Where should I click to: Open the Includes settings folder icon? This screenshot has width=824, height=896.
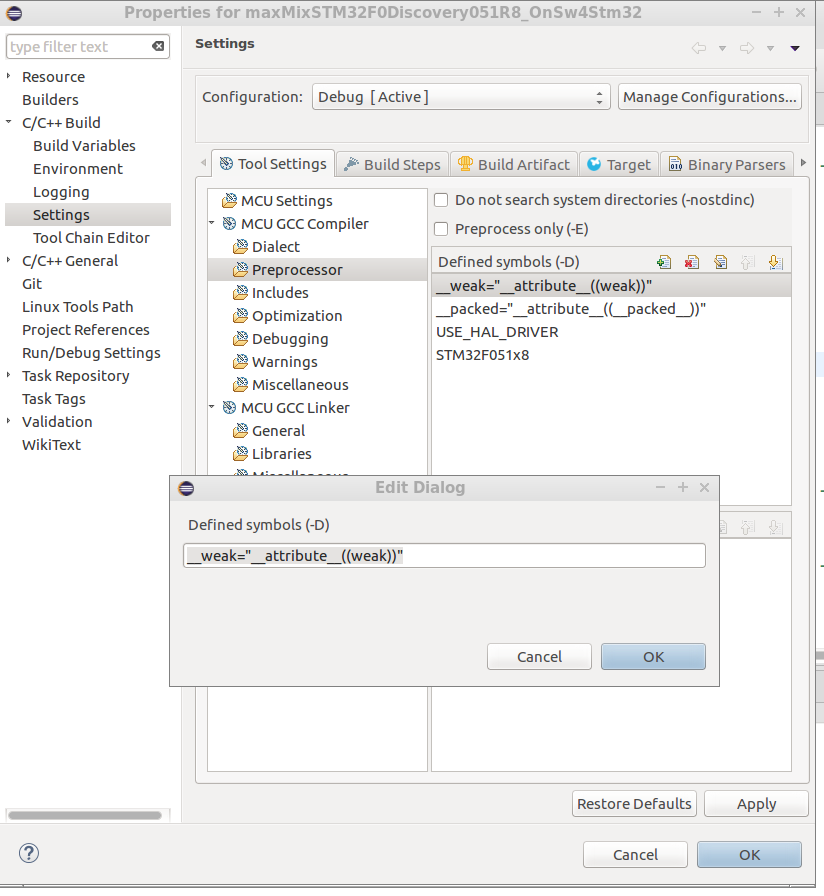(x=240, y=293)
